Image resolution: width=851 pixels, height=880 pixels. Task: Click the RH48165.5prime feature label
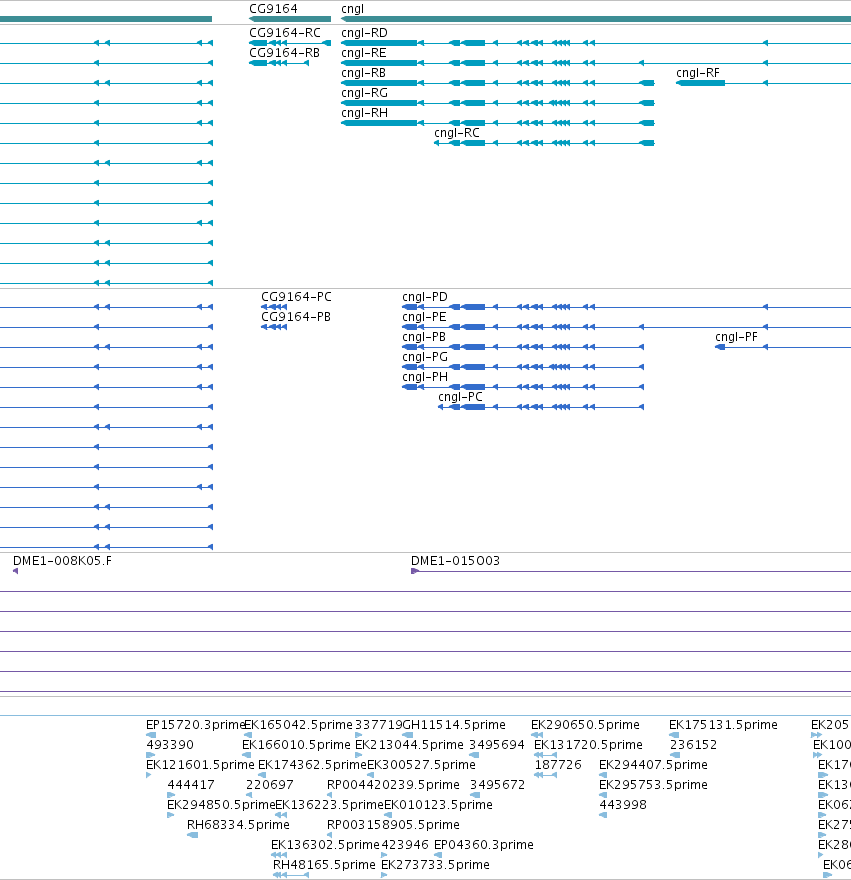[324, 865]
